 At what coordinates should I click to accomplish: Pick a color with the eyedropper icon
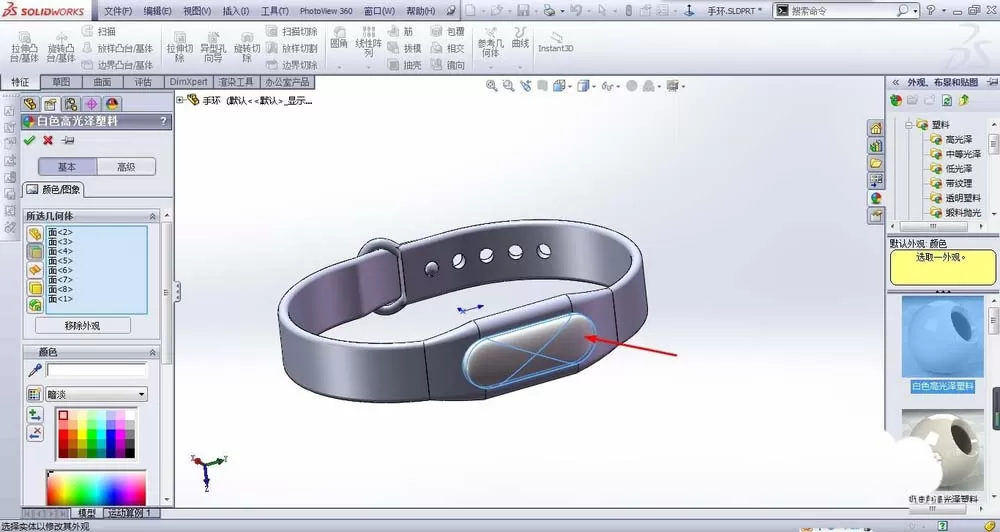pyautogui.click(x=34, y=370)
